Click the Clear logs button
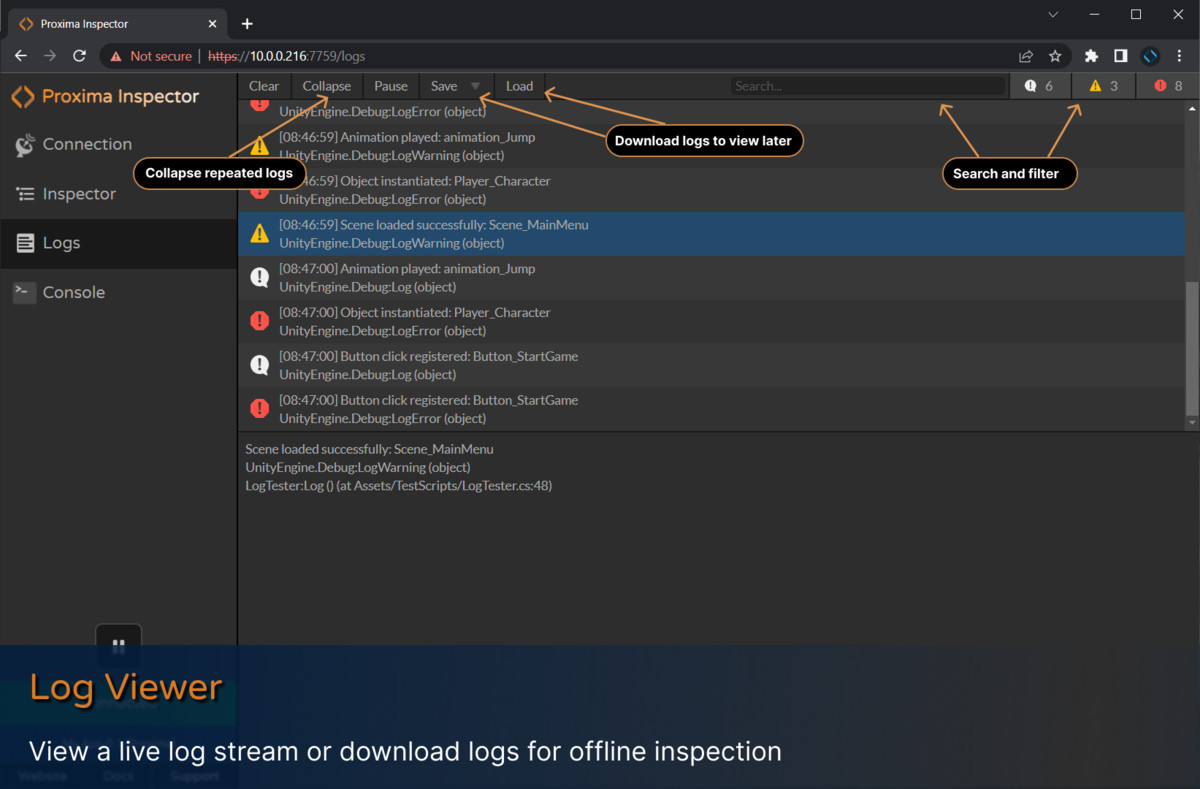This screenshot has height=789, width=1200. pyautogui.click(x=264, y=86)
